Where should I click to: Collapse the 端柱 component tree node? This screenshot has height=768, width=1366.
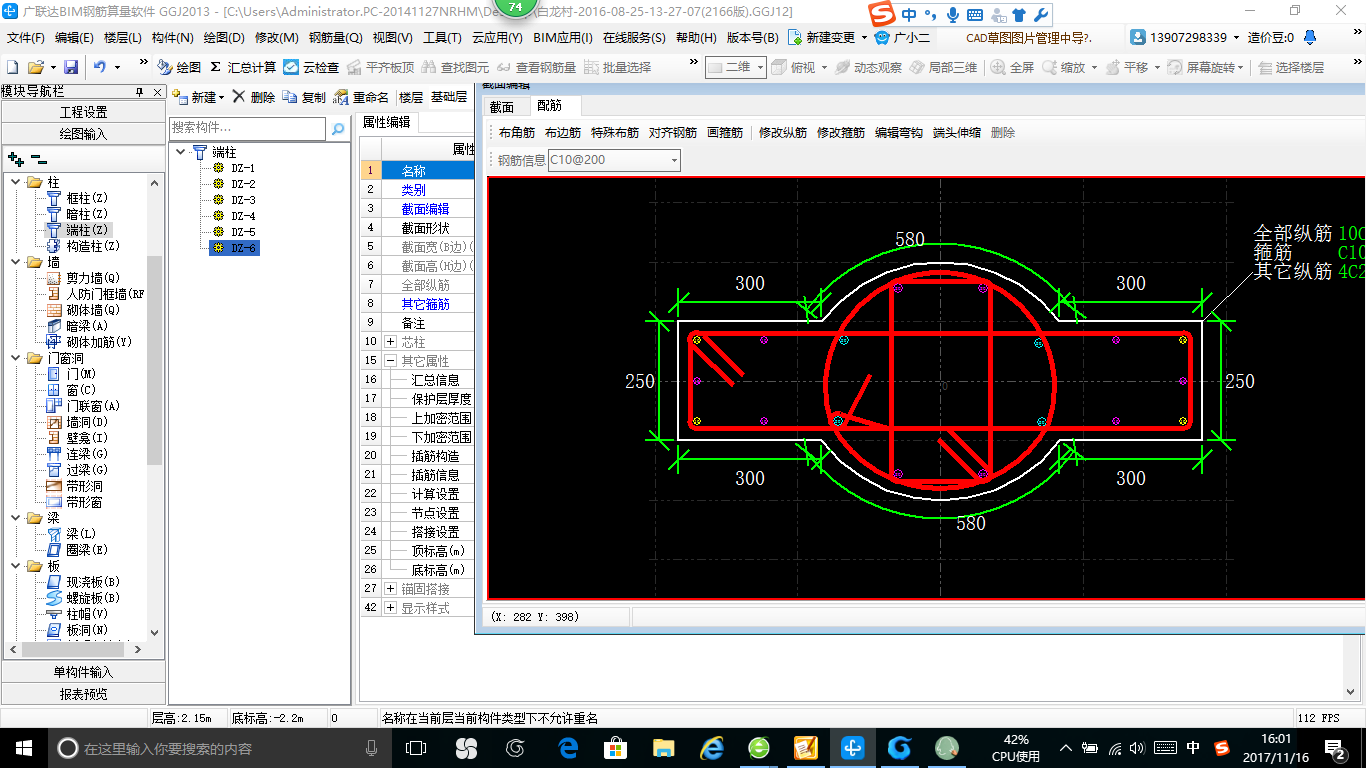click(180, 152)
